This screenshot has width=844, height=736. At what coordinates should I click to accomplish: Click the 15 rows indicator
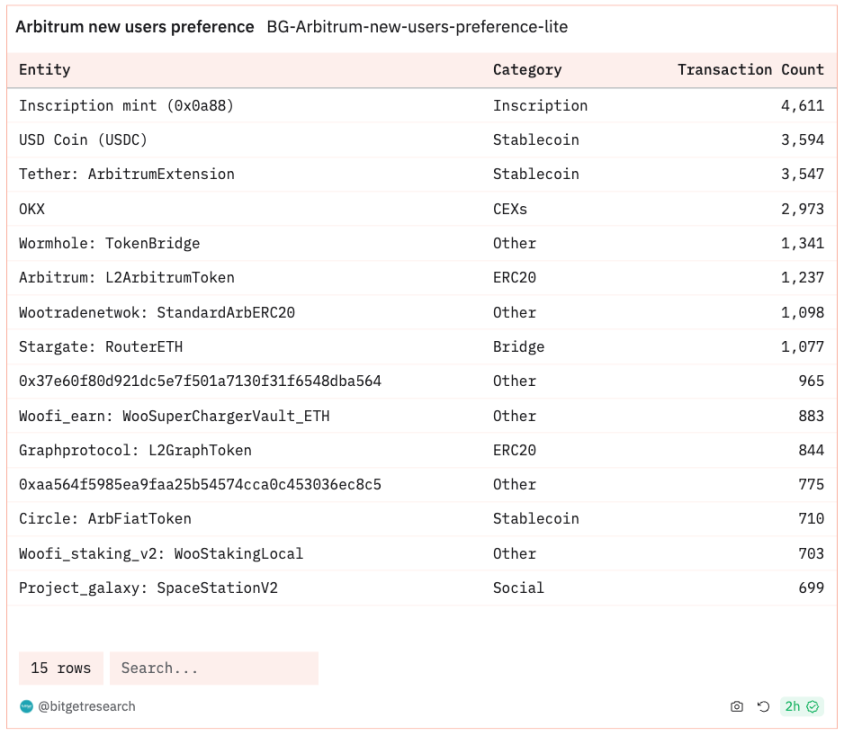[61, 668]
